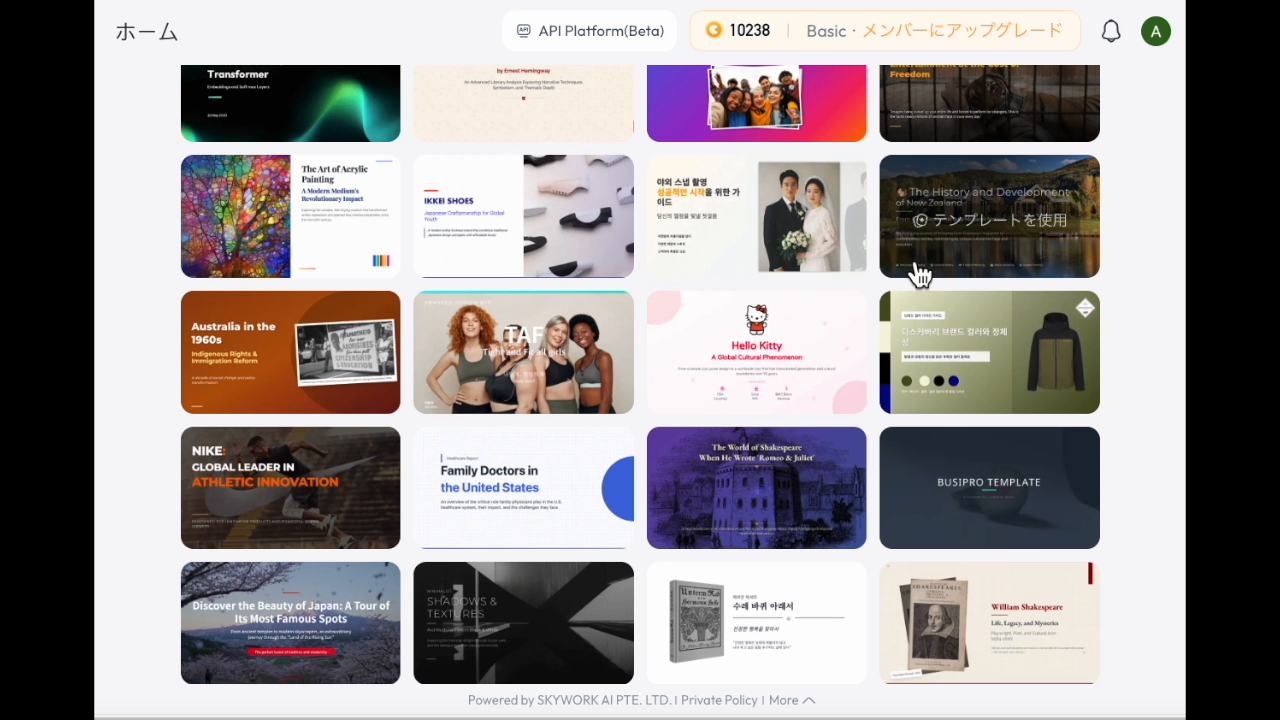Open the user avatar 'A' menu
1280x720 pixels.
coord(1156,31)
